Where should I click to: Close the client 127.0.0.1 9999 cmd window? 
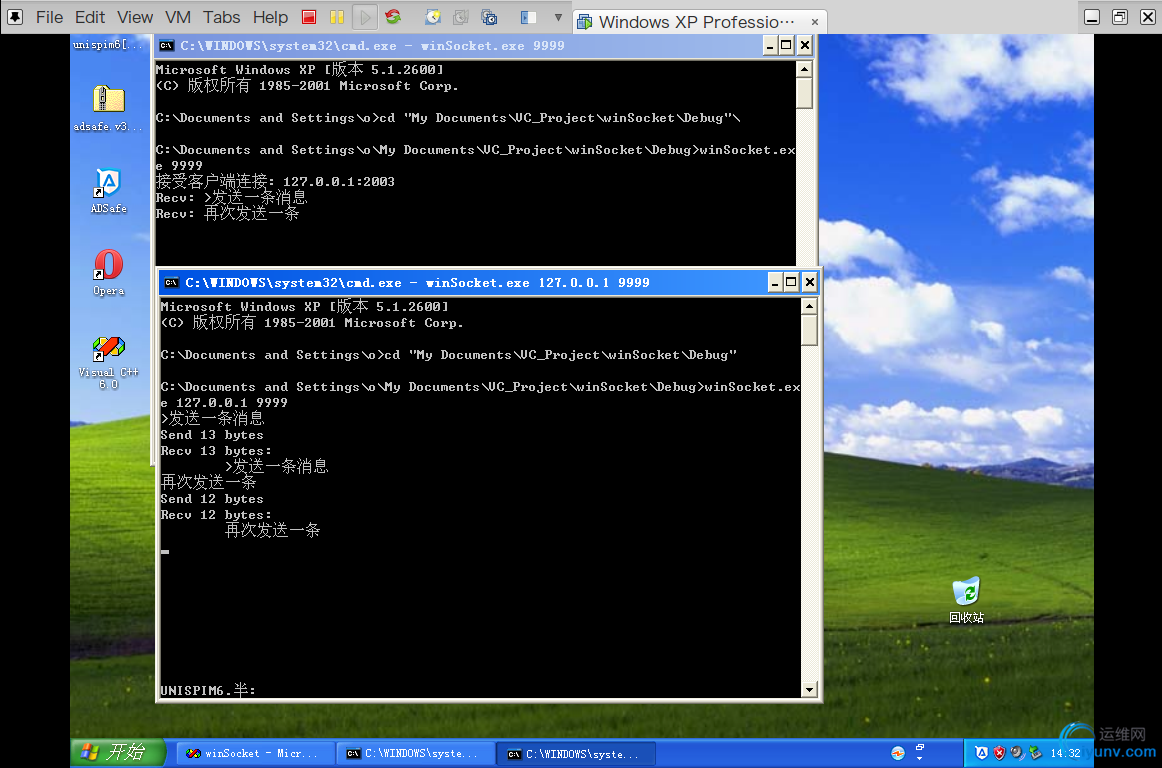point(810,282)
